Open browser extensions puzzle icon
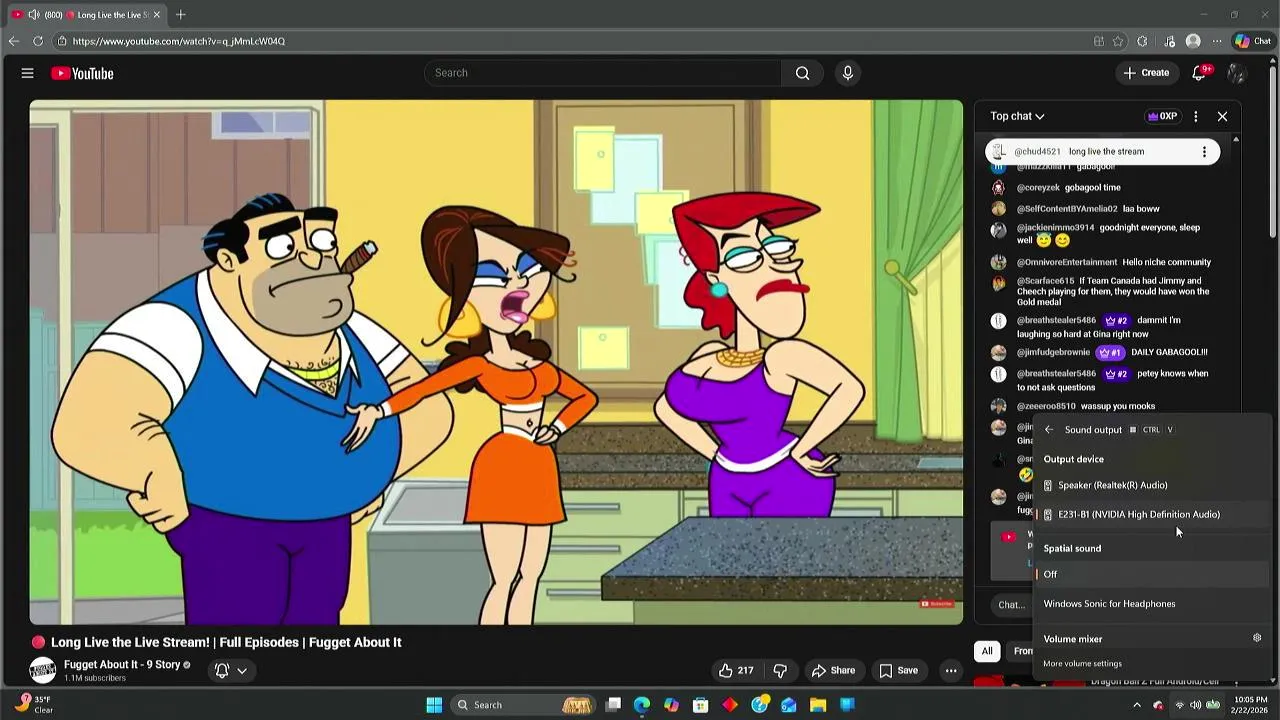 [1143, 41]
